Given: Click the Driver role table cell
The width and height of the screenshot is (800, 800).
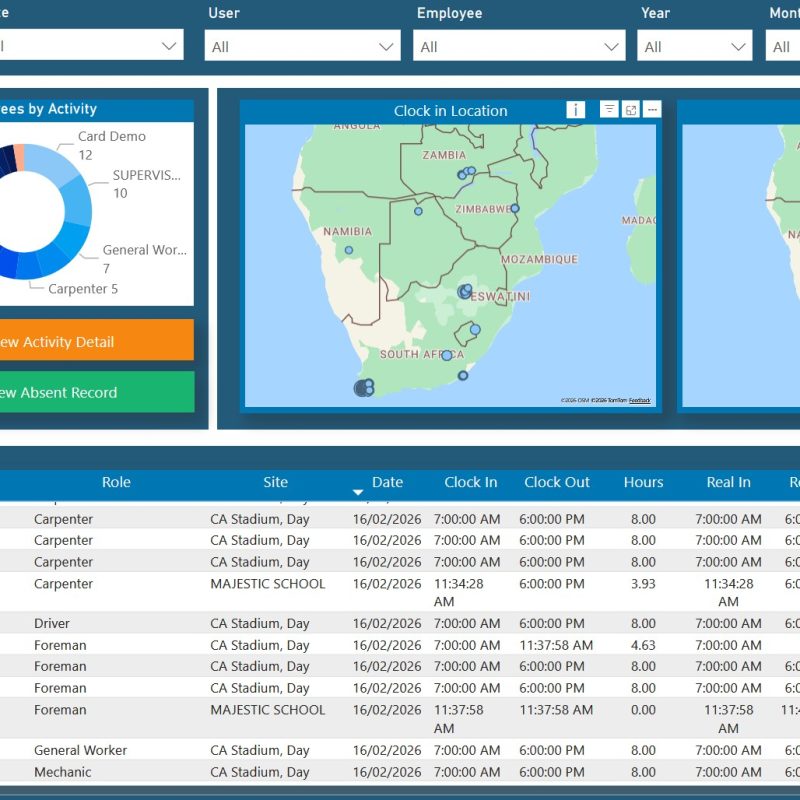Looking at the screenshot, I should point(52,623).
